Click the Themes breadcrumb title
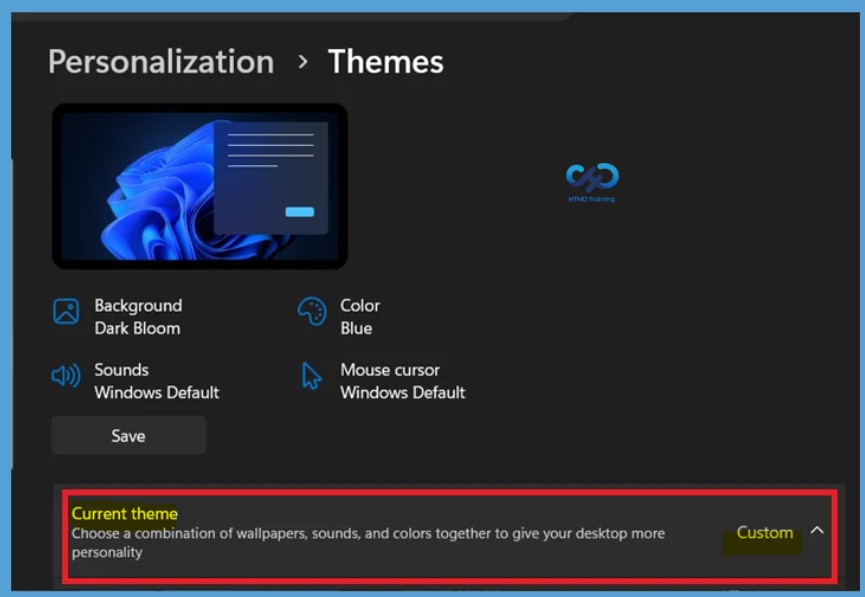865x597 pixels. coord(386,61)
